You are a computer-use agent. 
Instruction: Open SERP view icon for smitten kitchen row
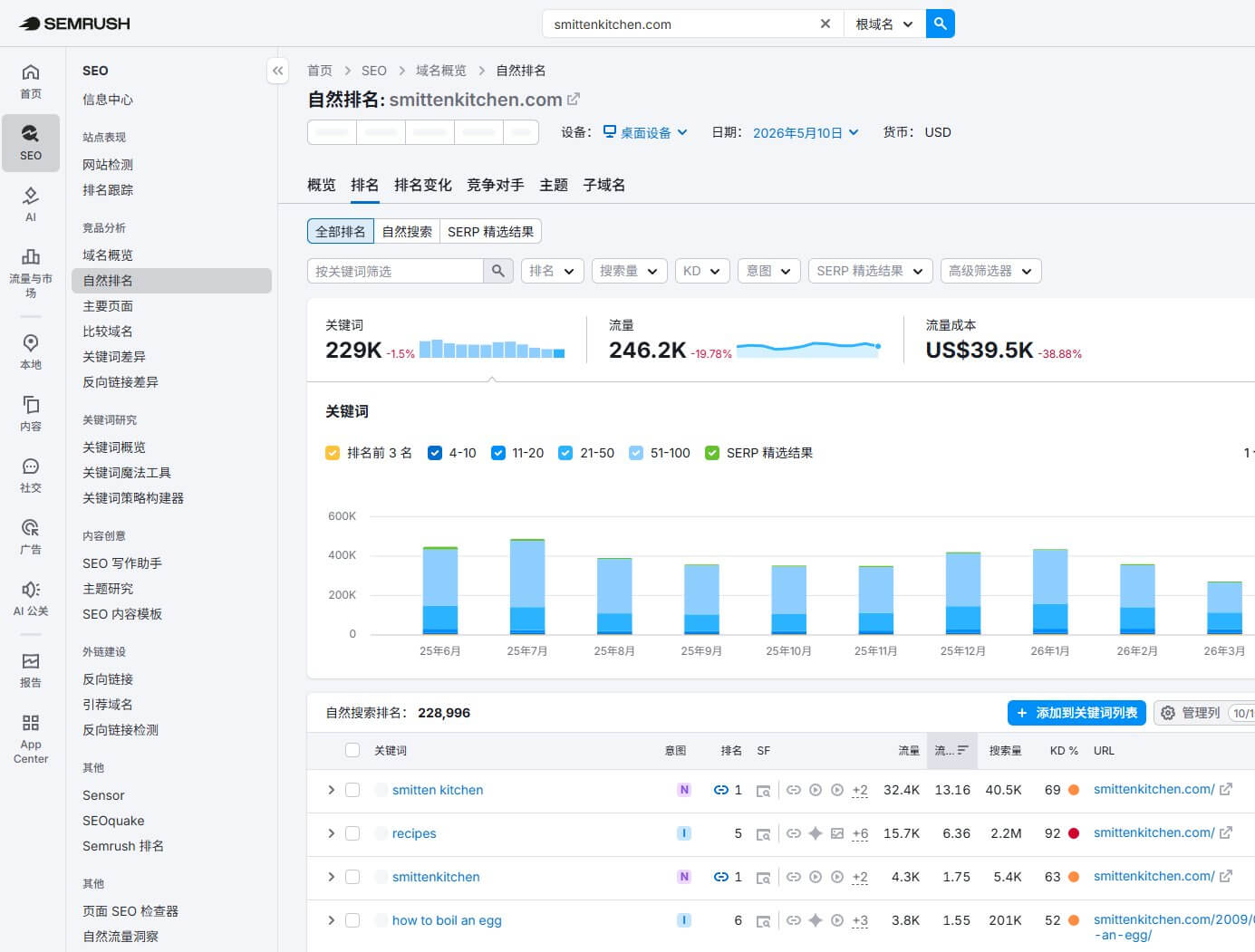tap(763, 791)
